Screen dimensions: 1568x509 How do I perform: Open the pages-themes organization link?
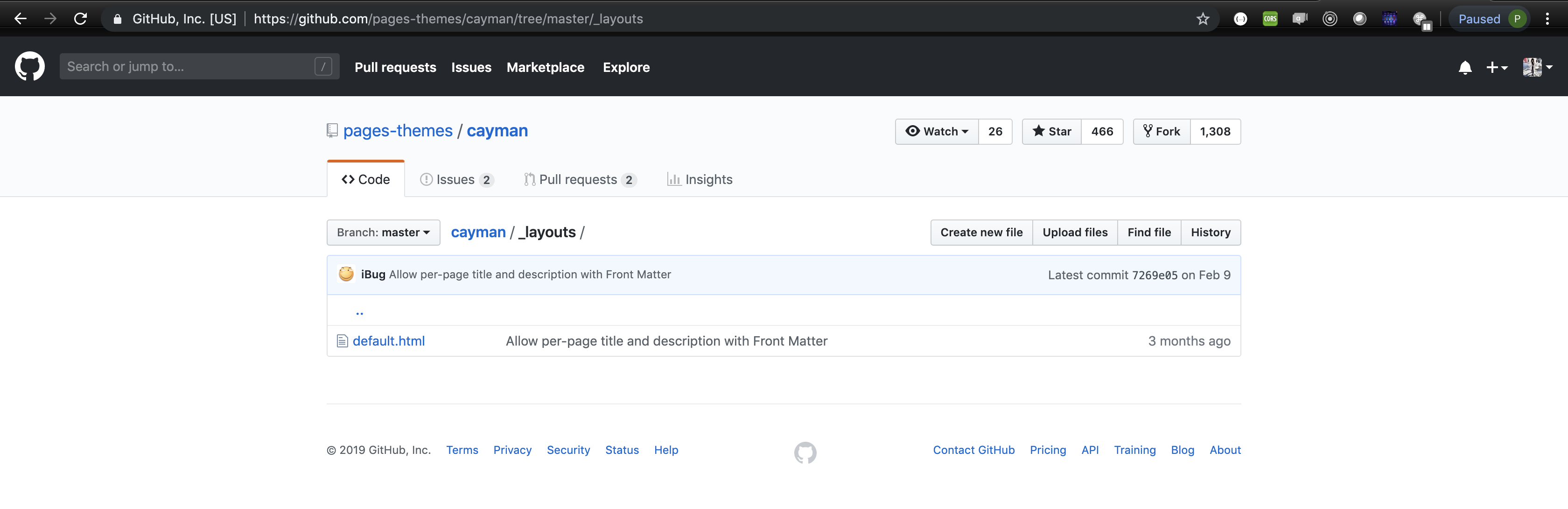398,131
